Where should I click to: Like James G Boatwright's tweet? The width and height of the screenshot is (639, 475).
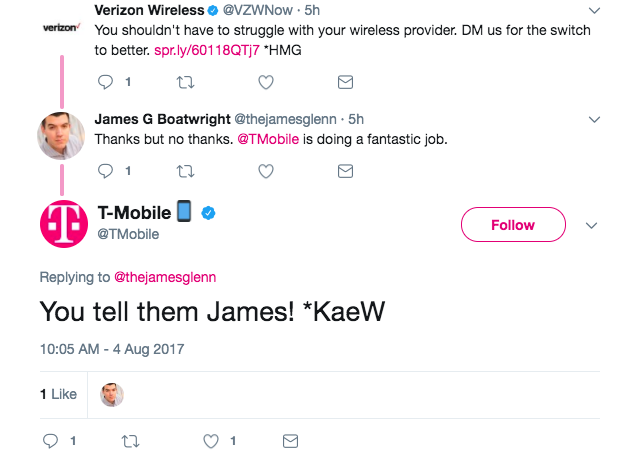[266, 172]
